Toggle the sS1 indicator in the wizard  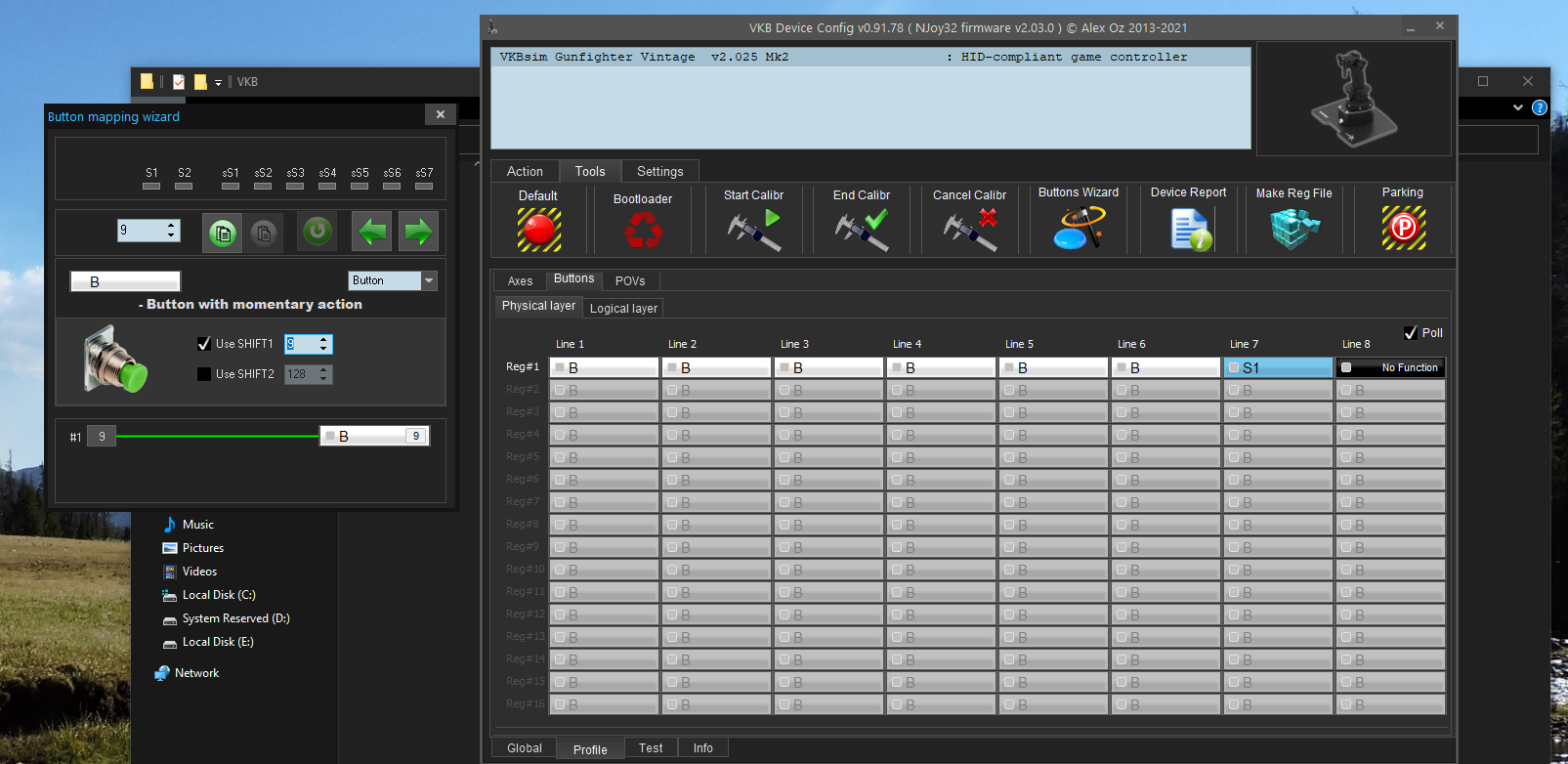pos(231,186)
